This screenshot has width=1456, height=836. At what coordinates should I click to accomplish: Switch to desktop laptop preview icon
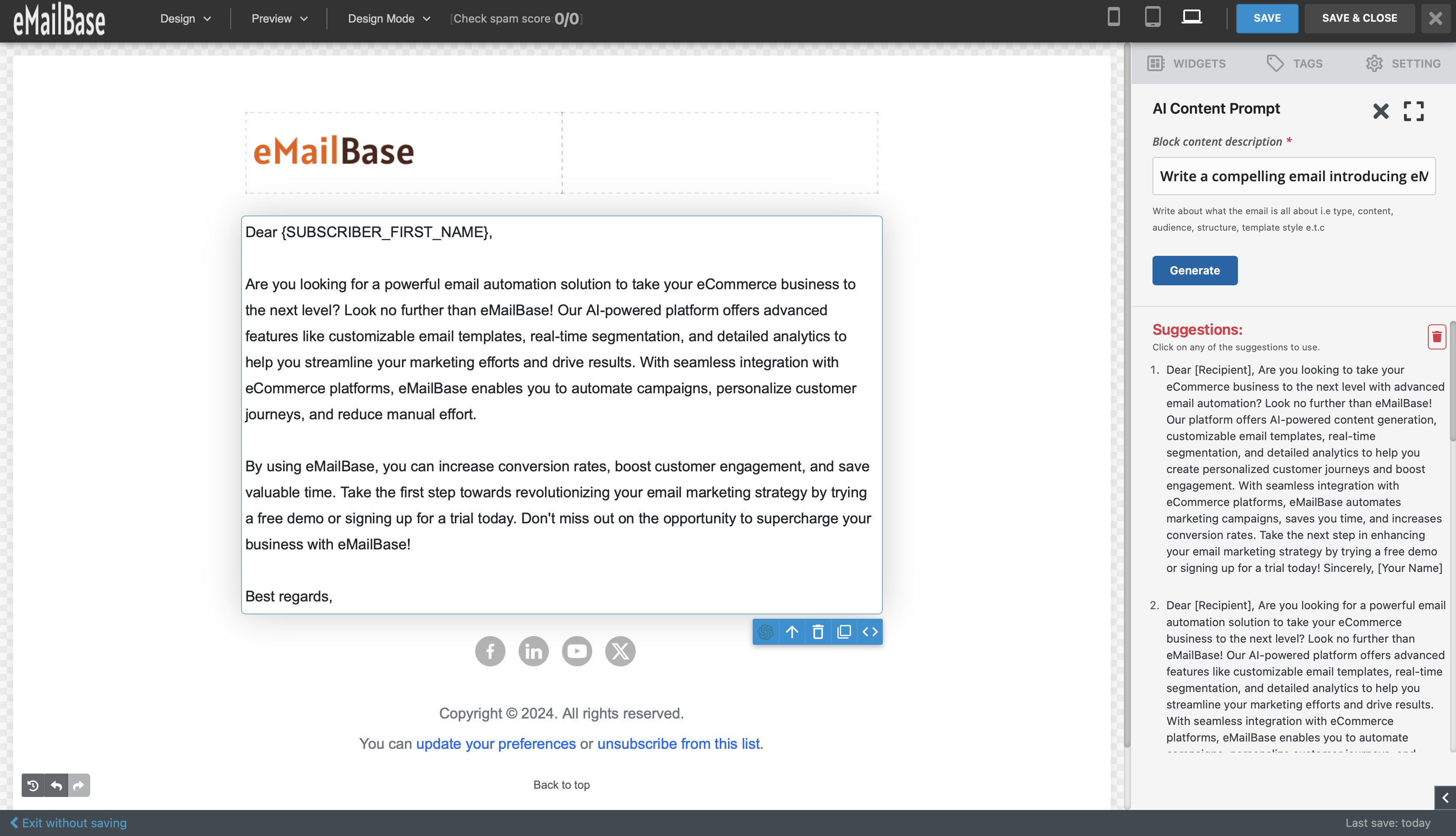[1192, 17]
